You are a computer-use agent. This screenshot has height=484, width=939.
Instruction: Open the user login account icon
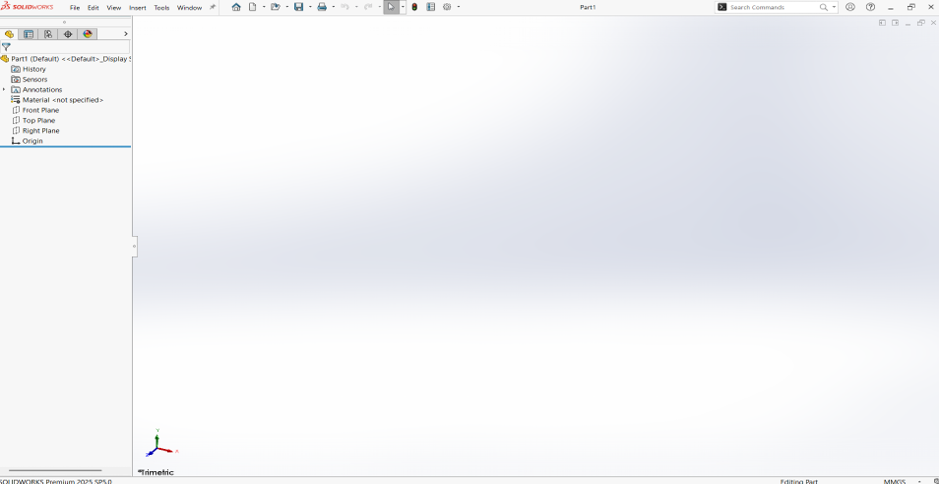coord(850,7)
